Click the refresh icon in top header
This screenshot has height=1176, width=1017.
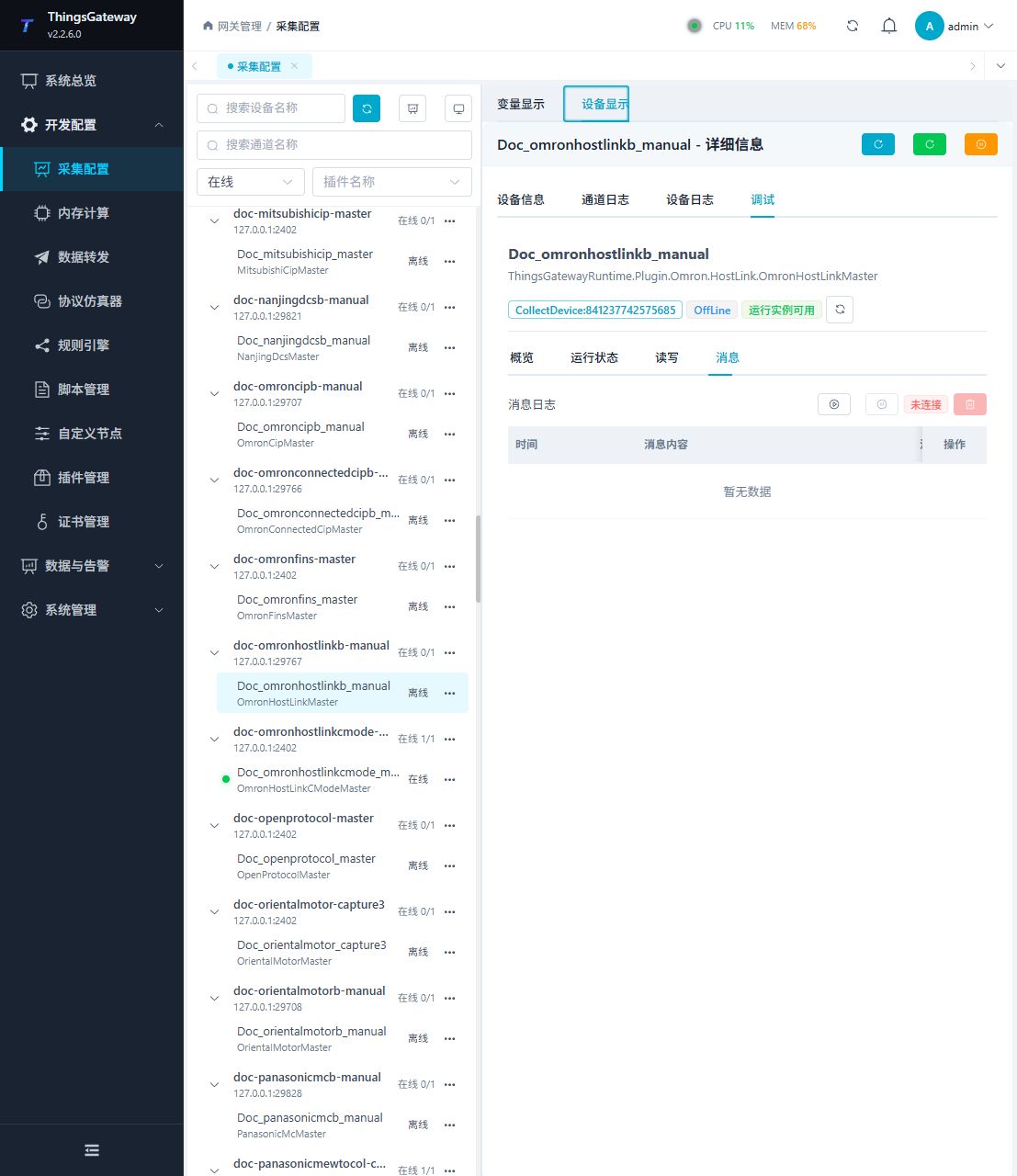click(853, 26)
